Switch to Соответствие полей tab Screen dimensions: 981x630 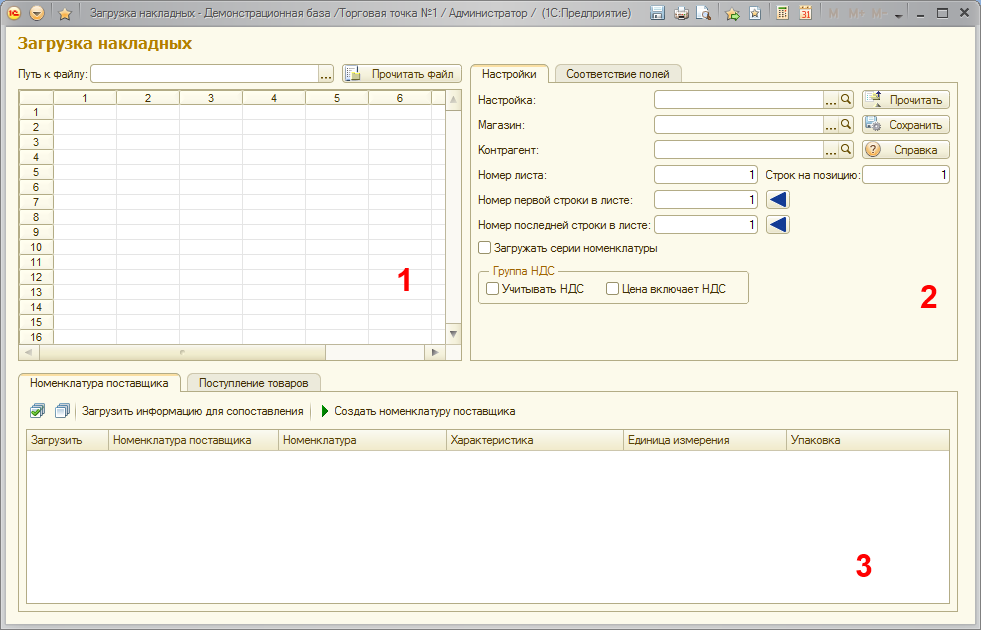click(618, 74)
